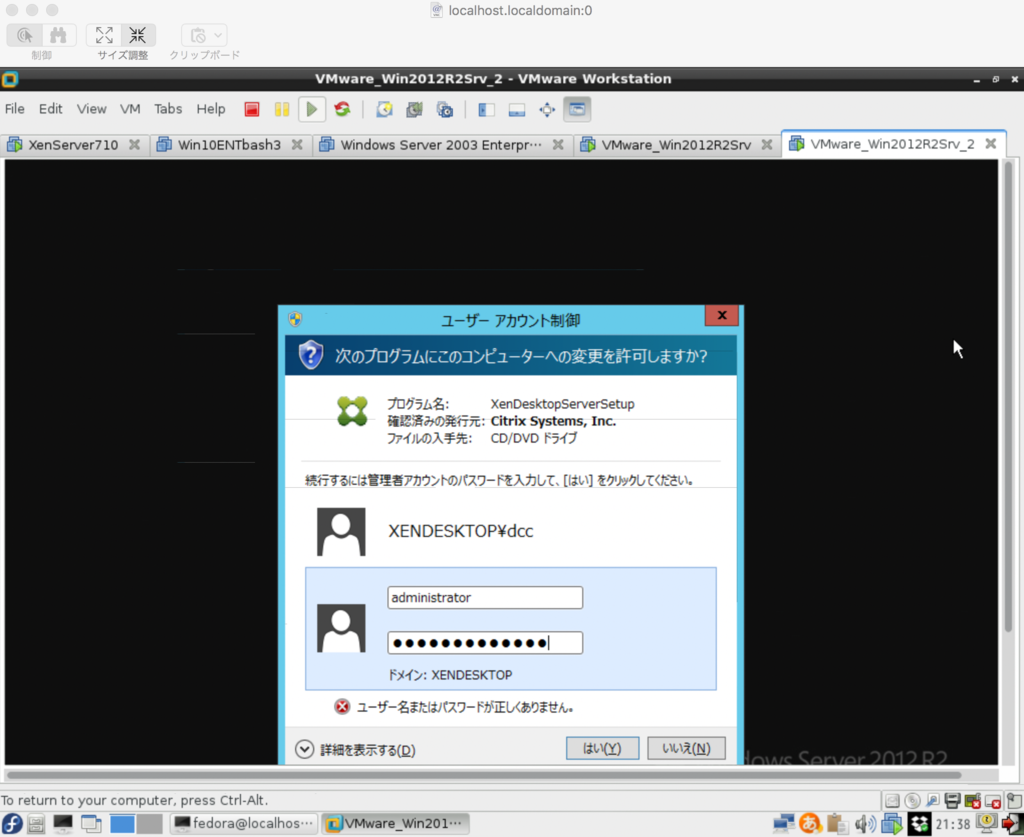The height and width of the screenshot is (837, 1024).
Task: Click the console view toolbar icon
Action: point(577,109)
